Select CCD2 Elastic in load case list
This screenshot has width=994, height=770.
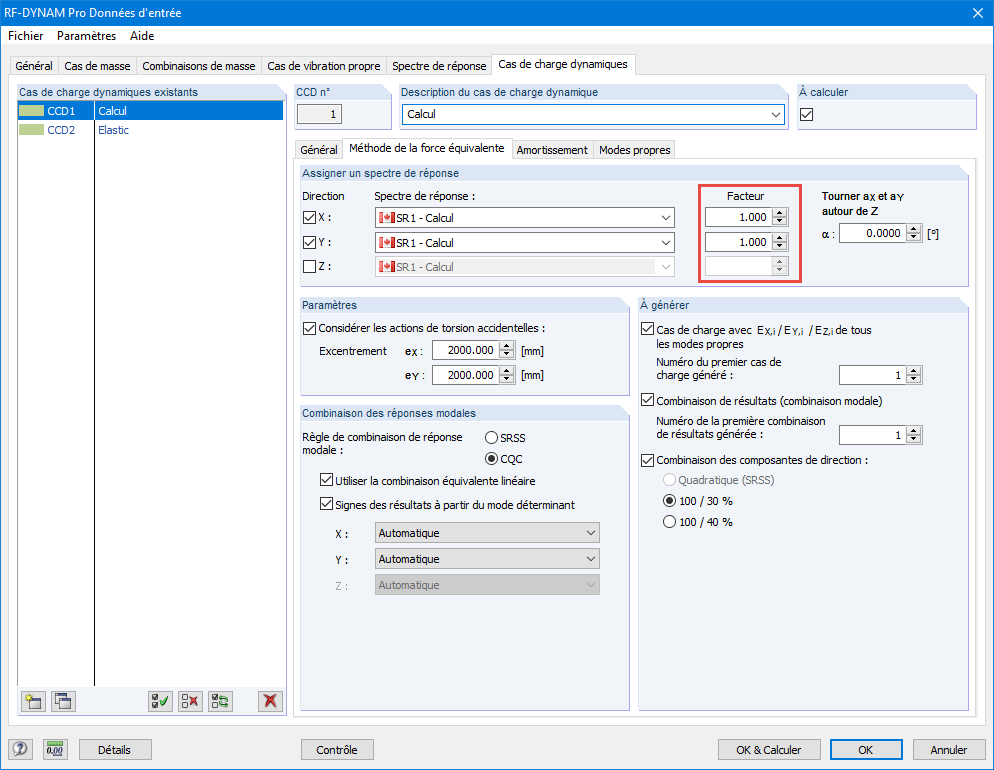pyautogui.click(x=151, y=130)
